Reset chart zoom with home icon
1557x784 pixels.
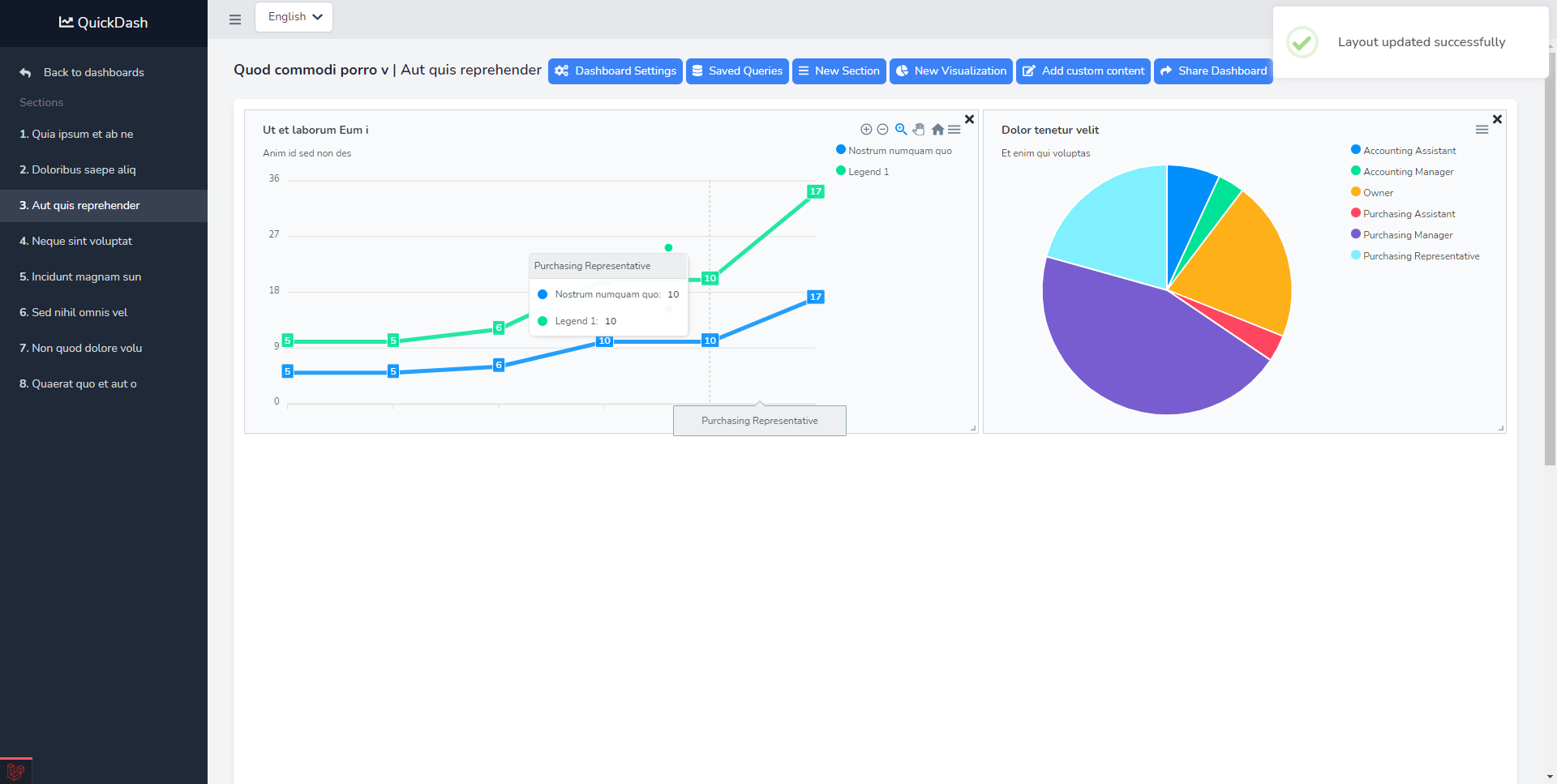coord(937,130)
